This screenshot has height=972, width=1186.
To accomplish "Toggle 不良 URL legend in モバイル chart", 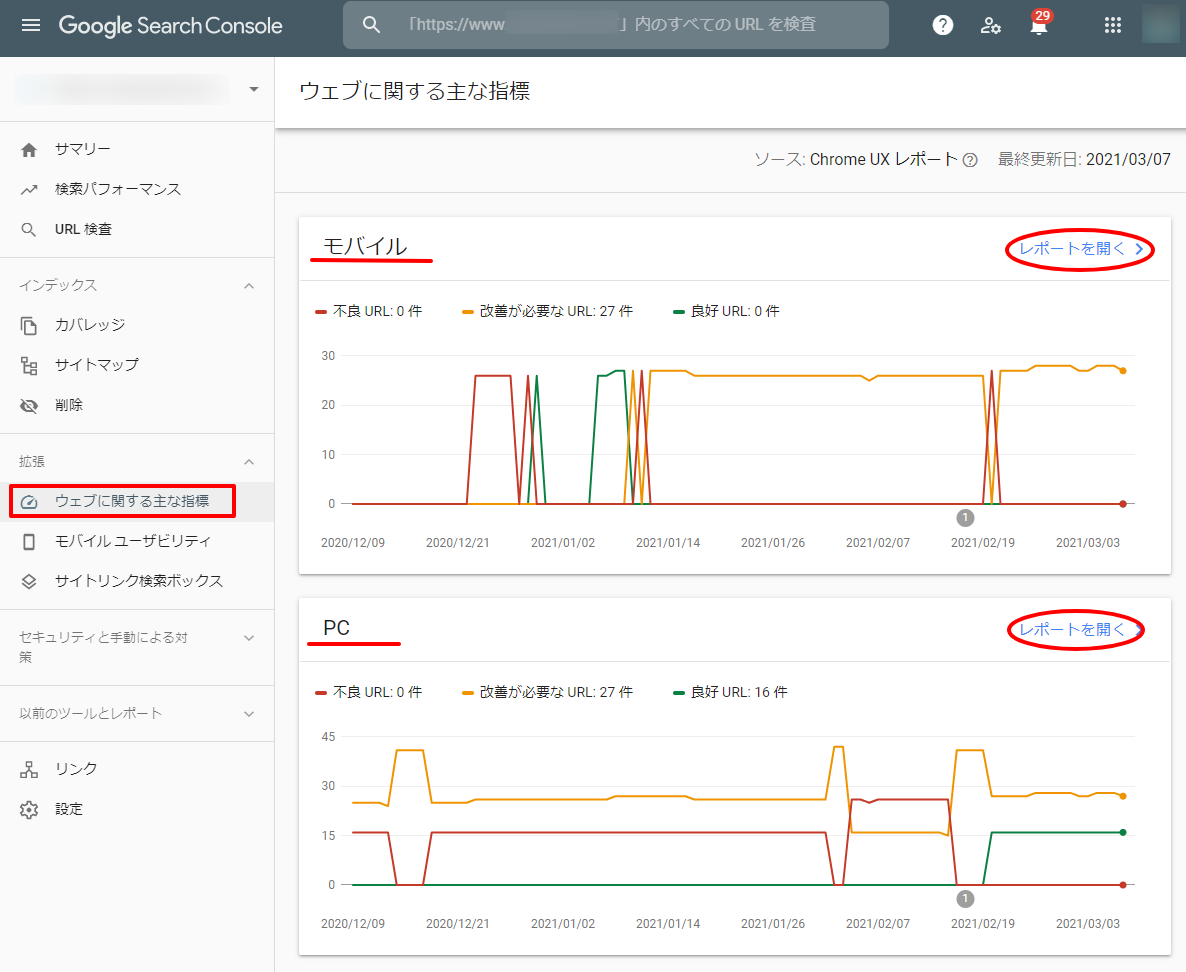I will click(x=368, y=312).
